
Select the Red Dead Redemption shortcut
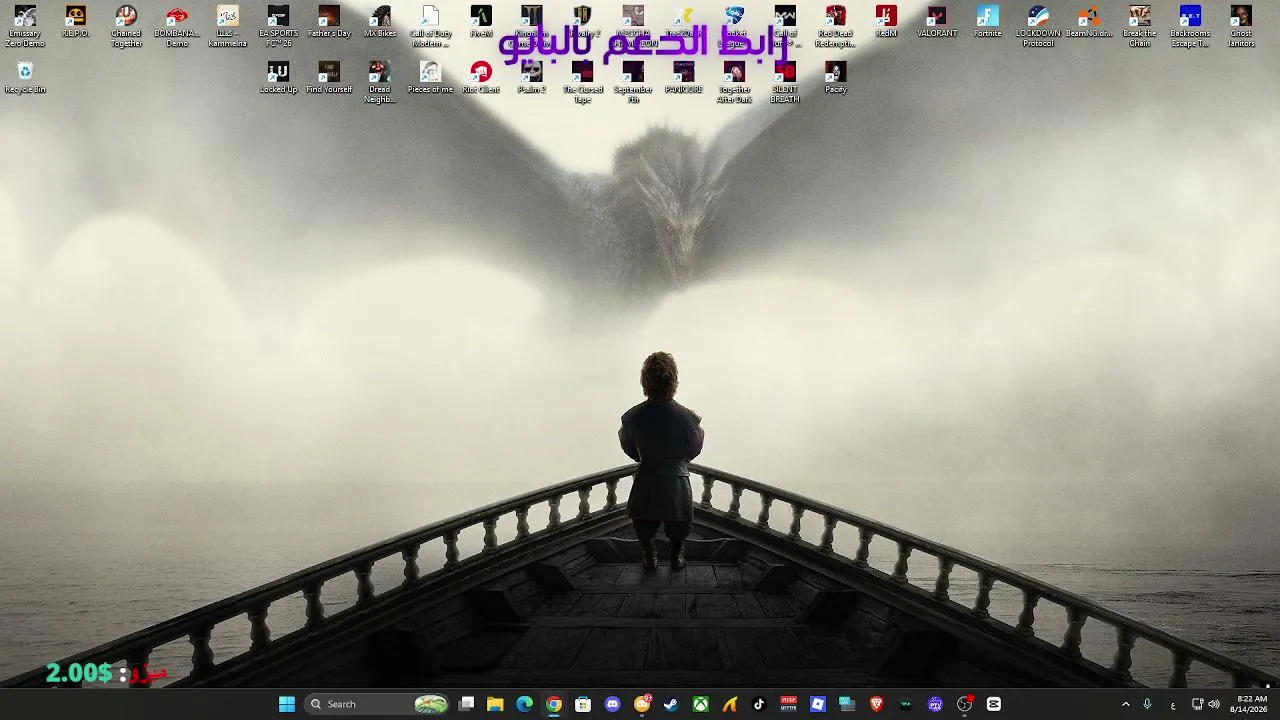coord(836,27)
